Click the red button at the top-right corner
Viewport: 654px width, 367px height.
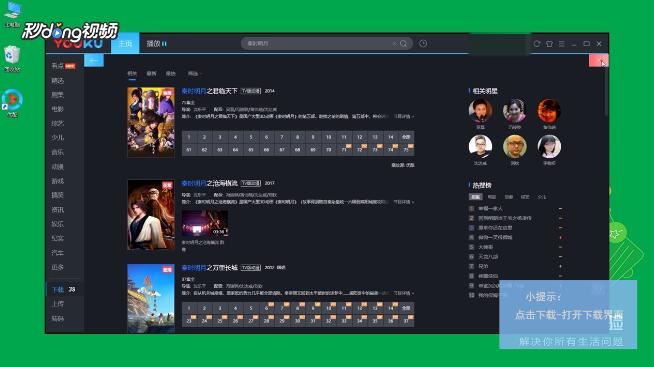coord(599,60)
